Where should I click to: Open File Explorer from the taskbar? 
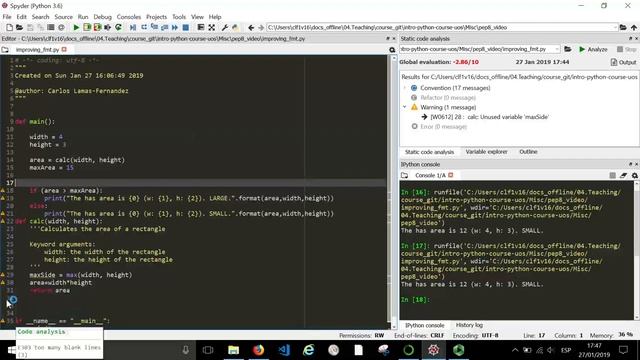233,350
